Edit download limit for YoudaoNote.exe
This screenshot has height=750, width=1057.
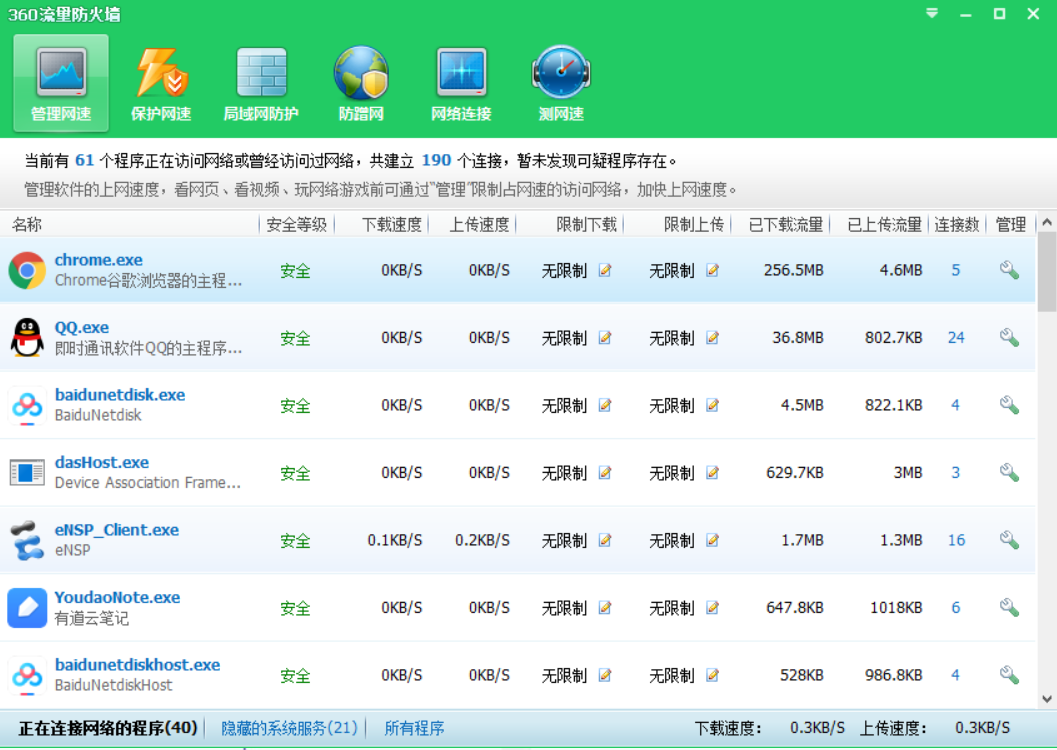point(605,607)
